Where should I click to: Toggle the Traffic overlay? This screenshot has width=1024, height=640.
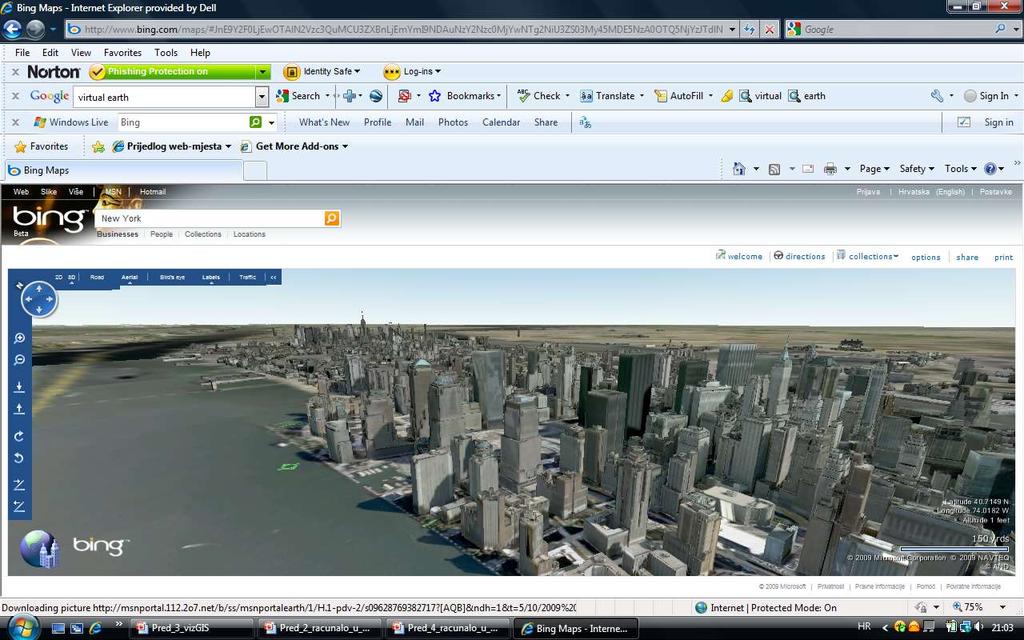(248, 278)
